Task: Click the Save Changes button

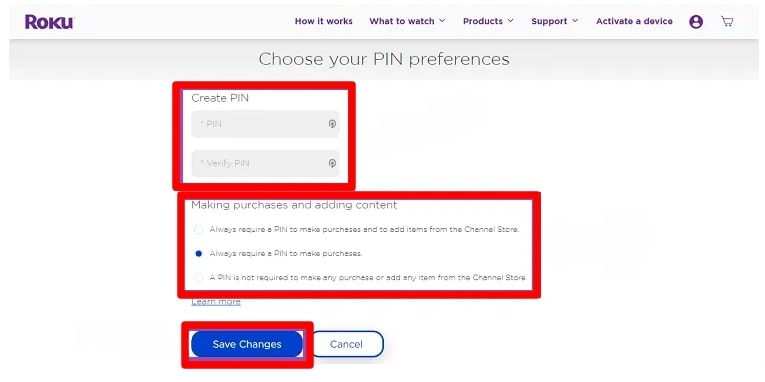Action: pos(247,344)
